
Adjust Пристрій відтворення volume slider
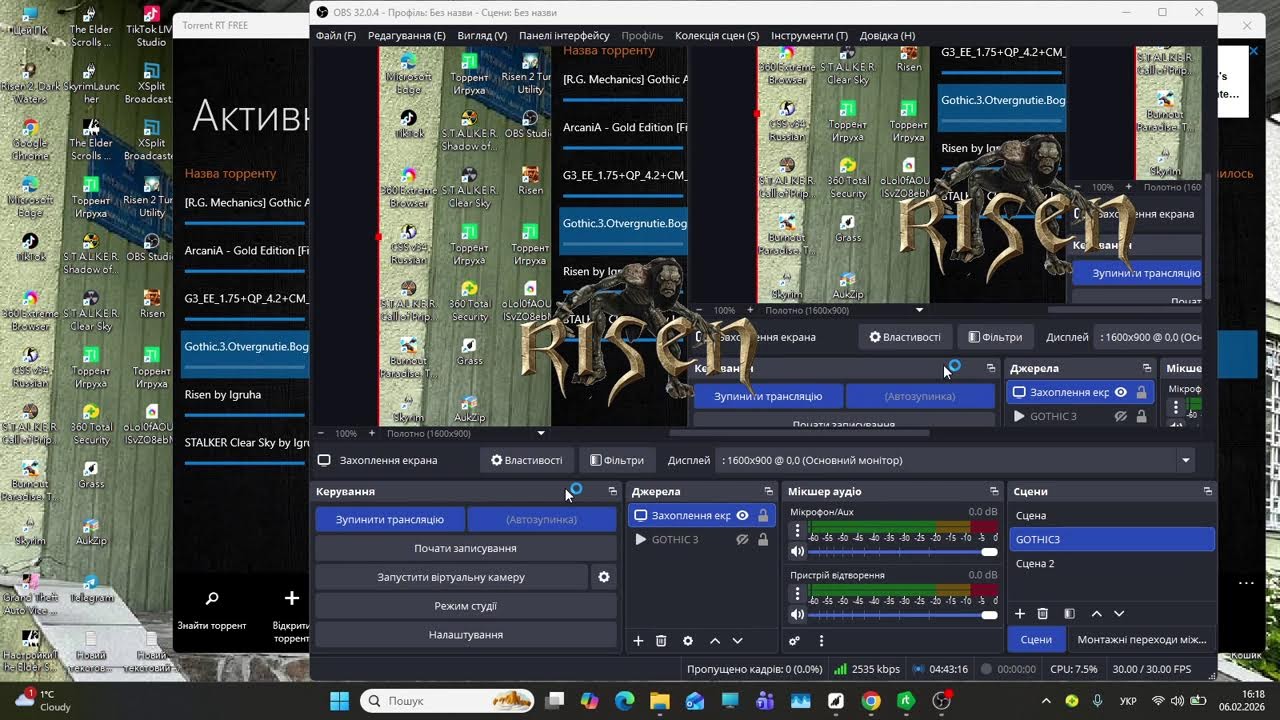coord(903,615)
